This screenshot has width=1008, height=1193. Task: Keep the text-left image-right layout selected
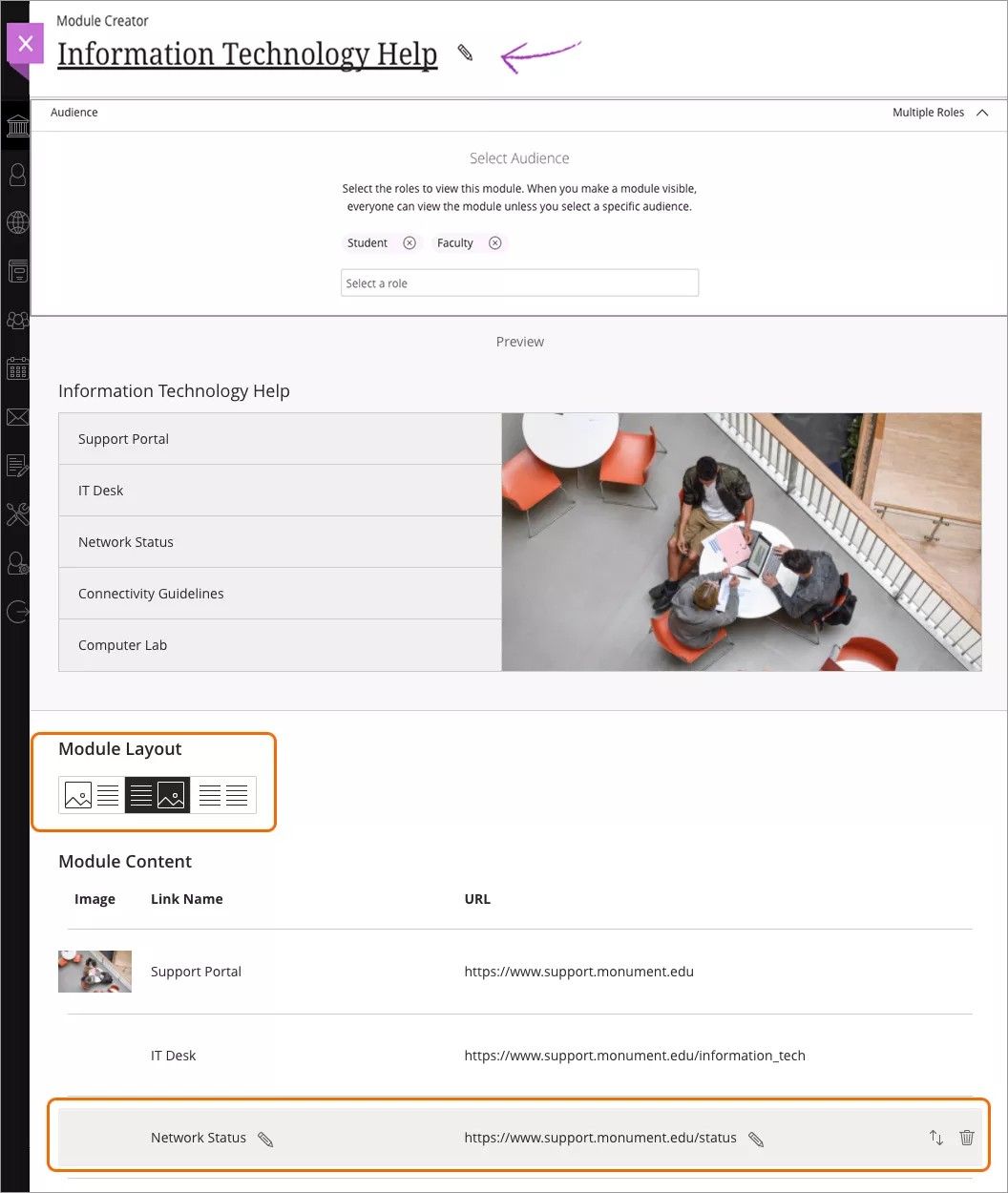pos(157,794)
